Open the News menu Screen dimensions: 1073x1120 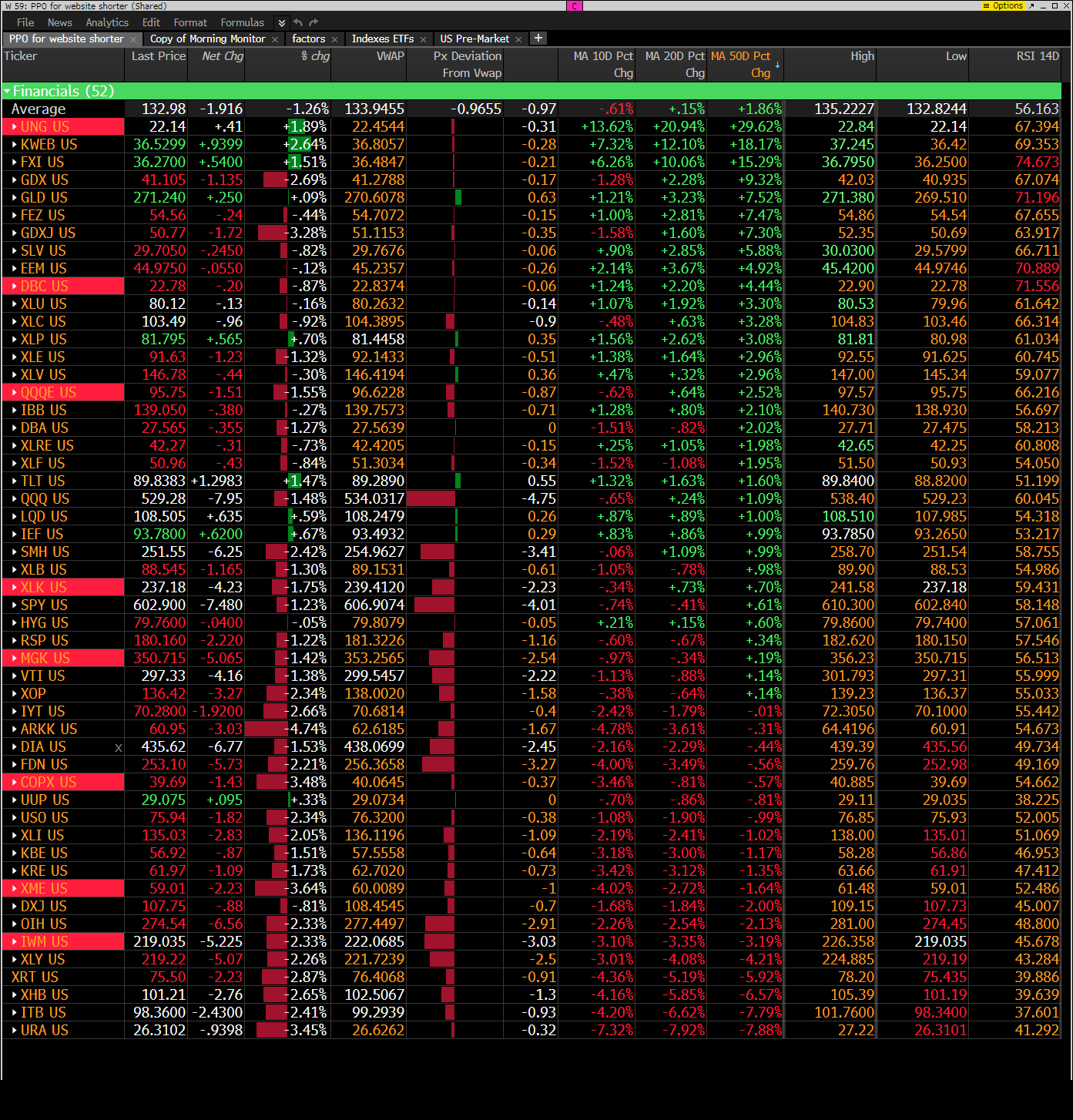pos(60,23)
